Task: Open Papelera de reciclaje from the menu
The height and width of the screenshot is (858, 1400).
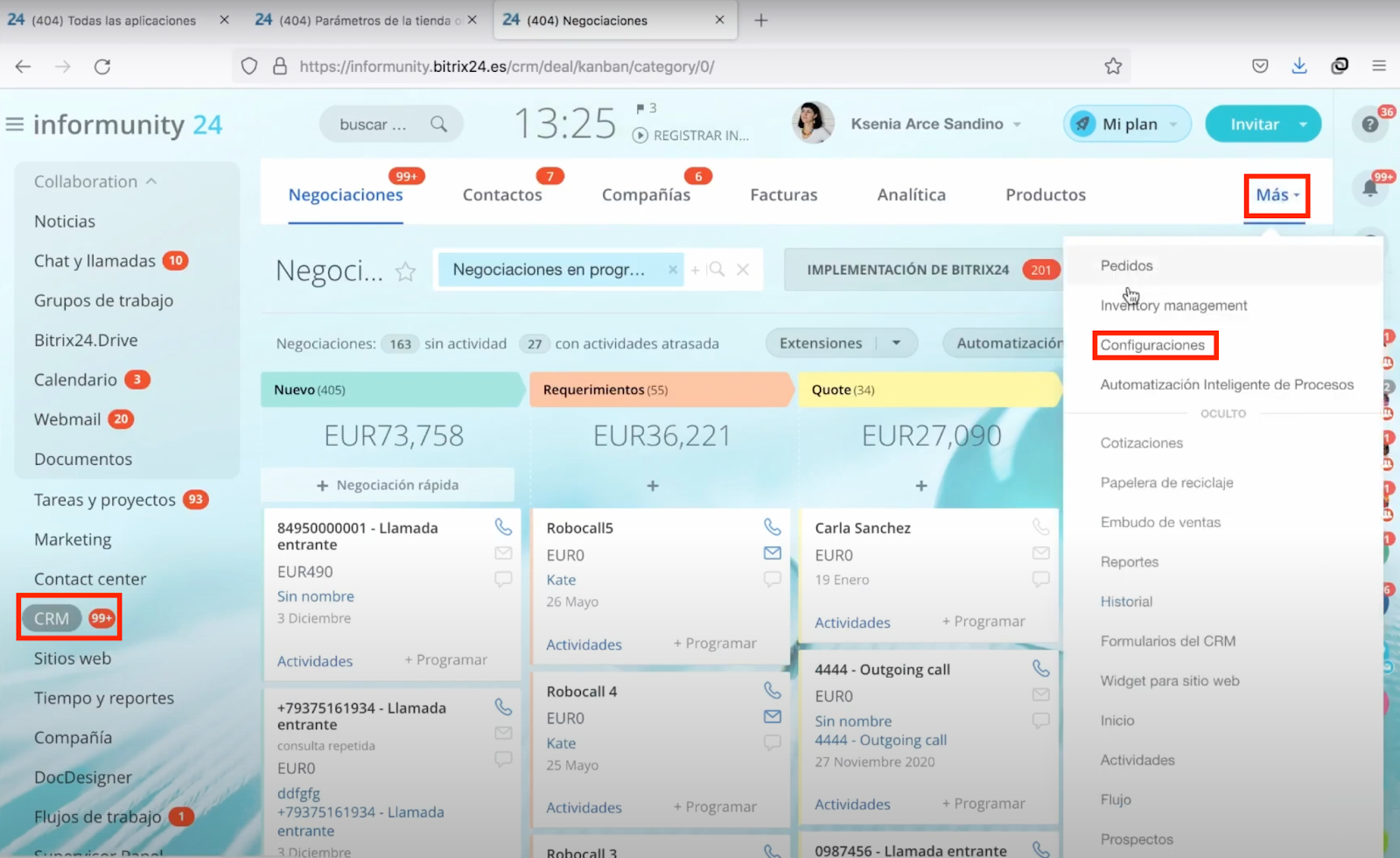Action: (1166, 482)
